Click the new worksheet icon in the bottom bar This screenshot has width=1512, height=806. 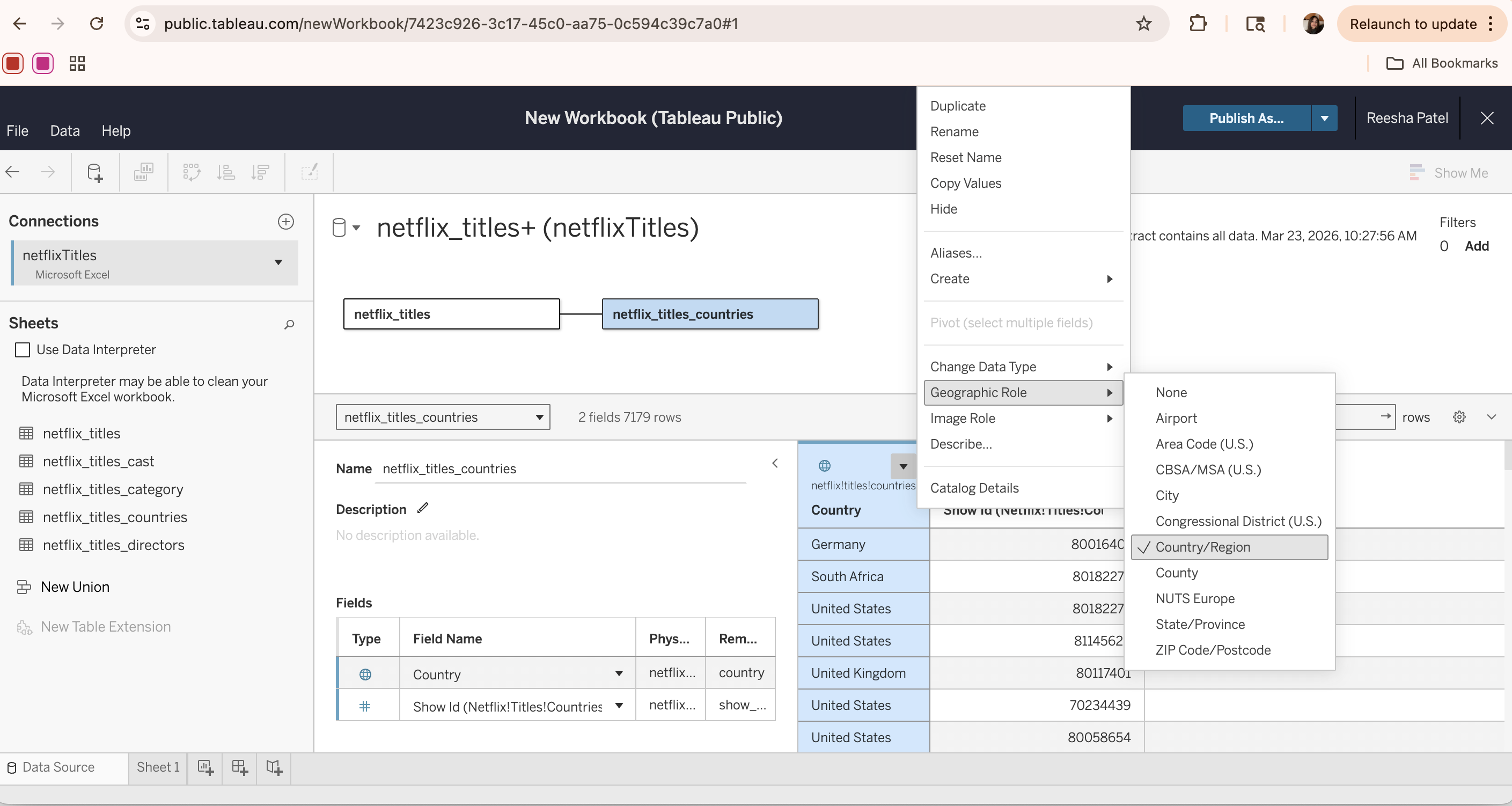pyautogui.click(x=205, y=767)
